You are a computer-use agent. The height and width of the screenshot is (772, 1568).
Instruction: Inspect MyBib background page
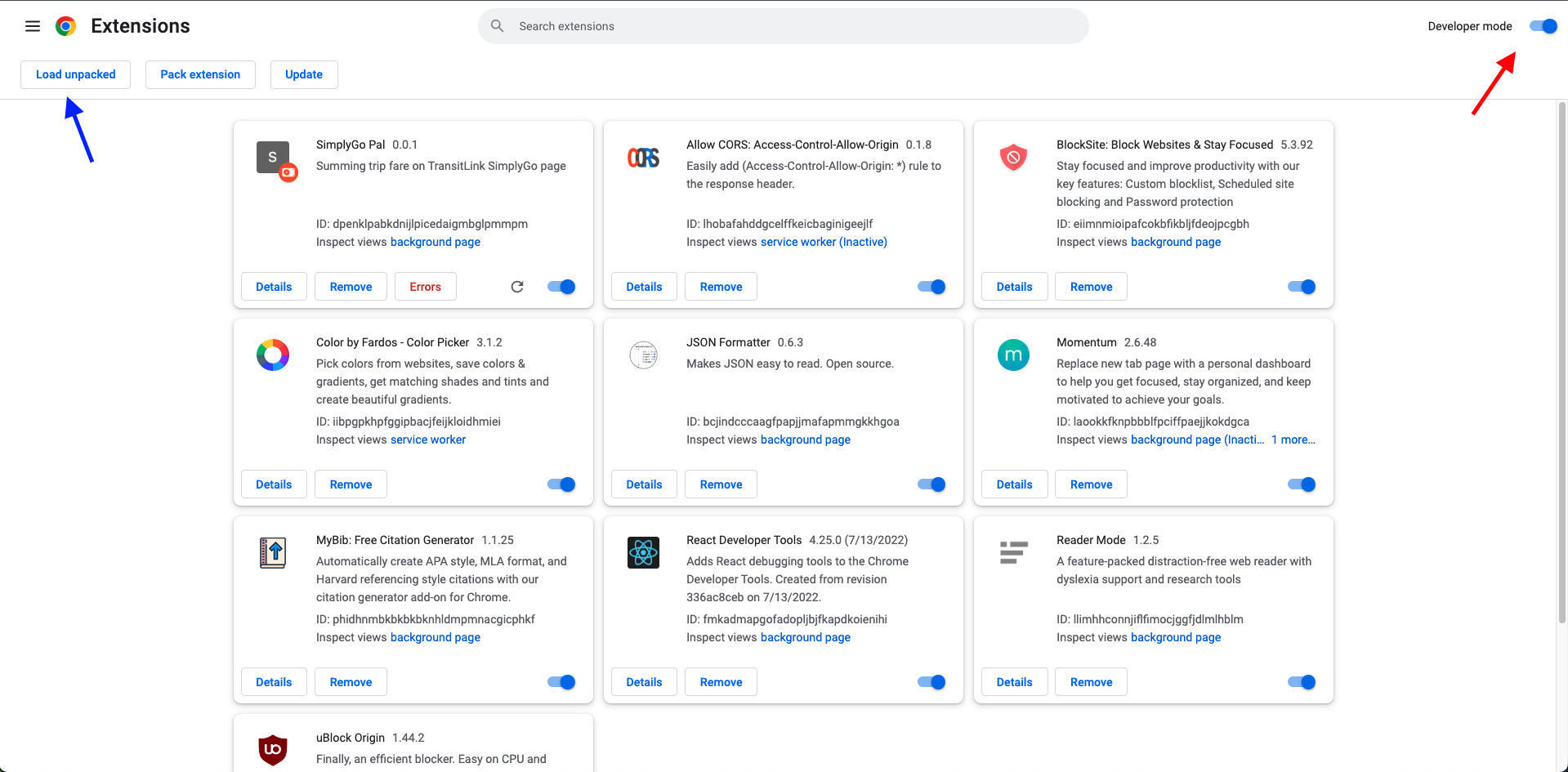click(436, 637)
